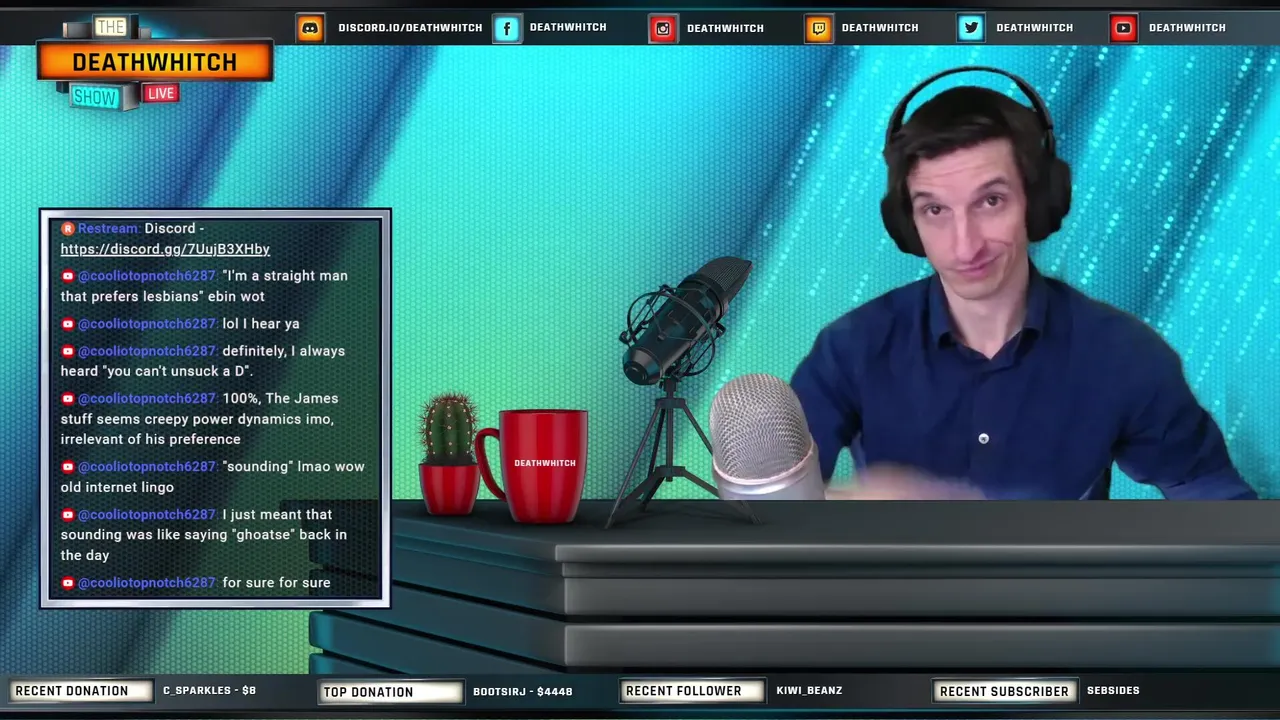The image size is (1280, 720).
Task: Click the SEBSIDES subscriber name
Action: tap(1113, 691)
